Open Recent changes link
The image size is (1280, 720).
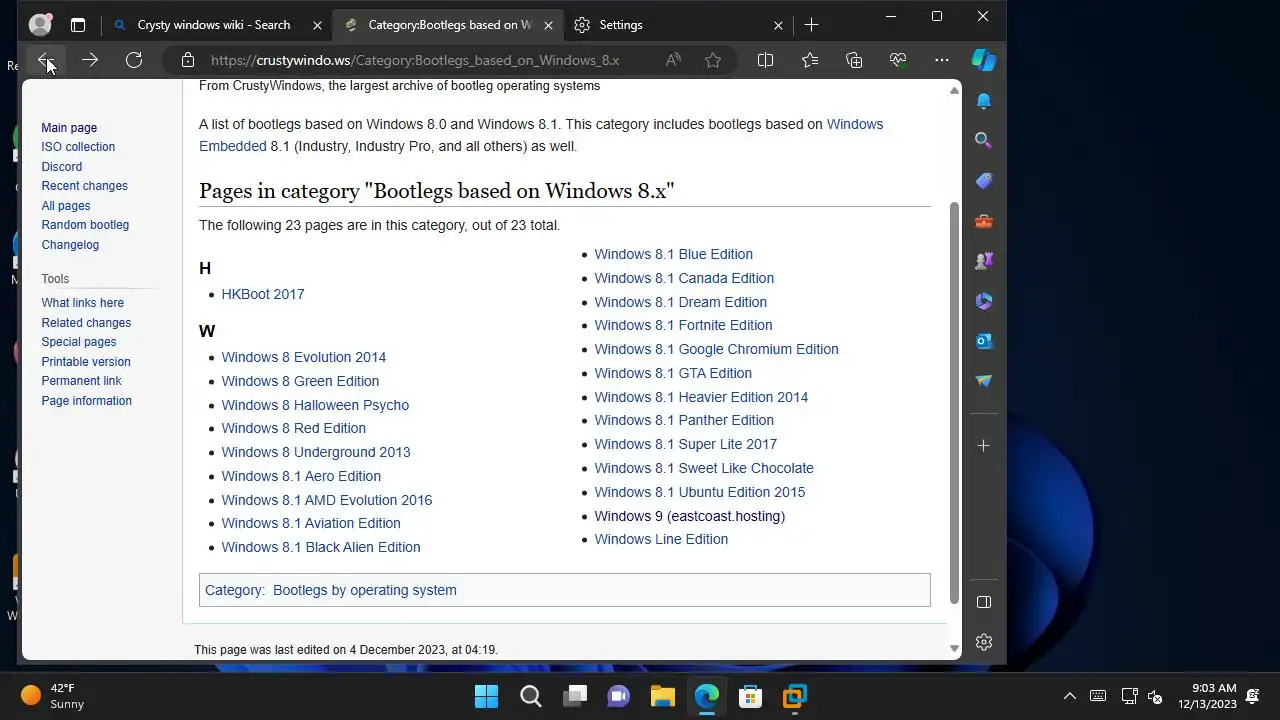[84, 186]
